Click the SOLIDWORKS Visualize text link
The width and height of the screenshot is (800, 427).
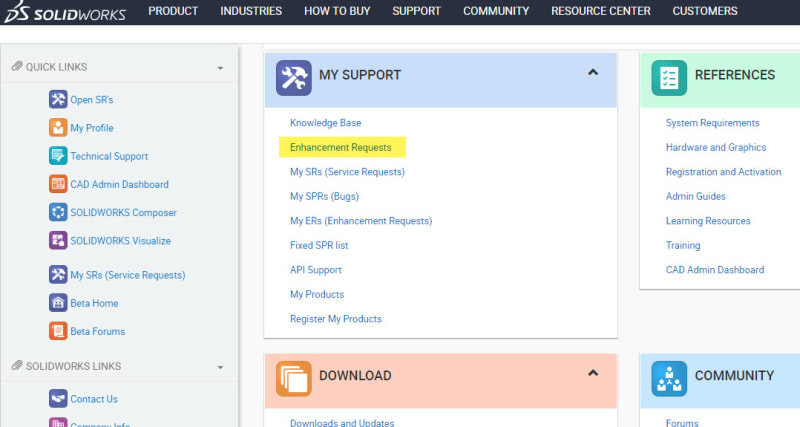coord(120,241)
